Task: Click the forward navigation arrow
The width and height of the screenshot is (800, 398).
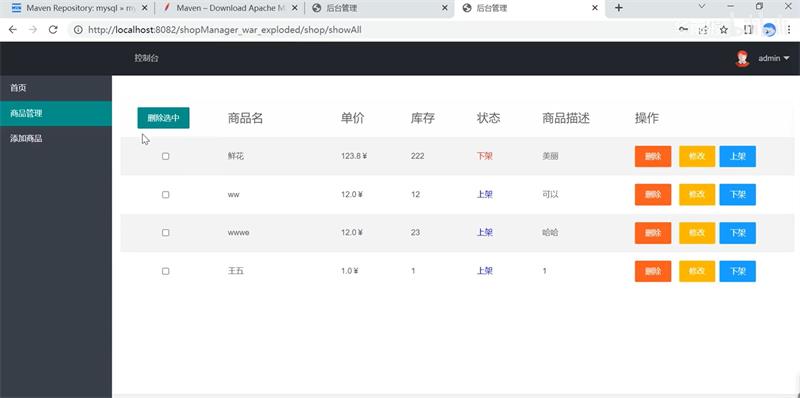Action: click(33, 30)
